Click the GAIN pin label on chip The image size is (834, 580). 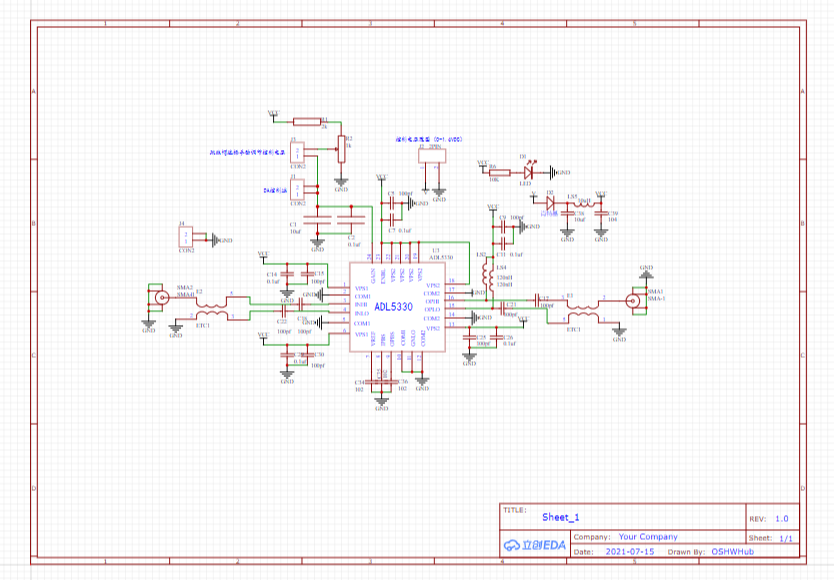(373, 276)
